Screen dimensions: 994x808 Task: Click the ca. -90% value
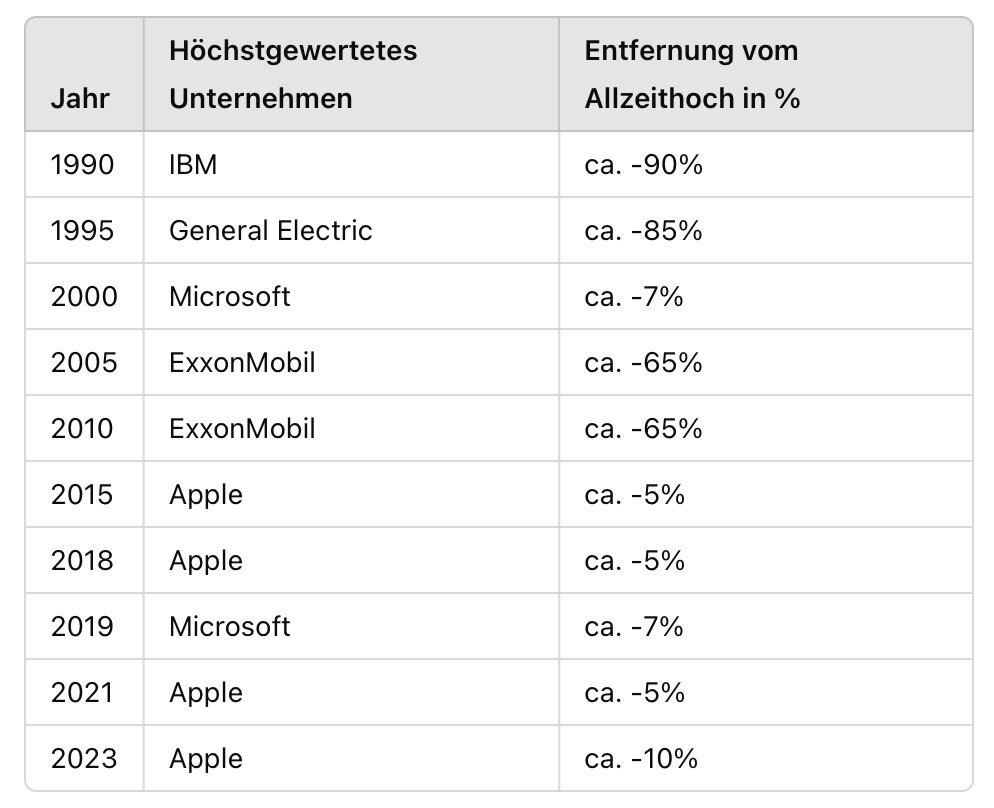click(x=643, y=164)
